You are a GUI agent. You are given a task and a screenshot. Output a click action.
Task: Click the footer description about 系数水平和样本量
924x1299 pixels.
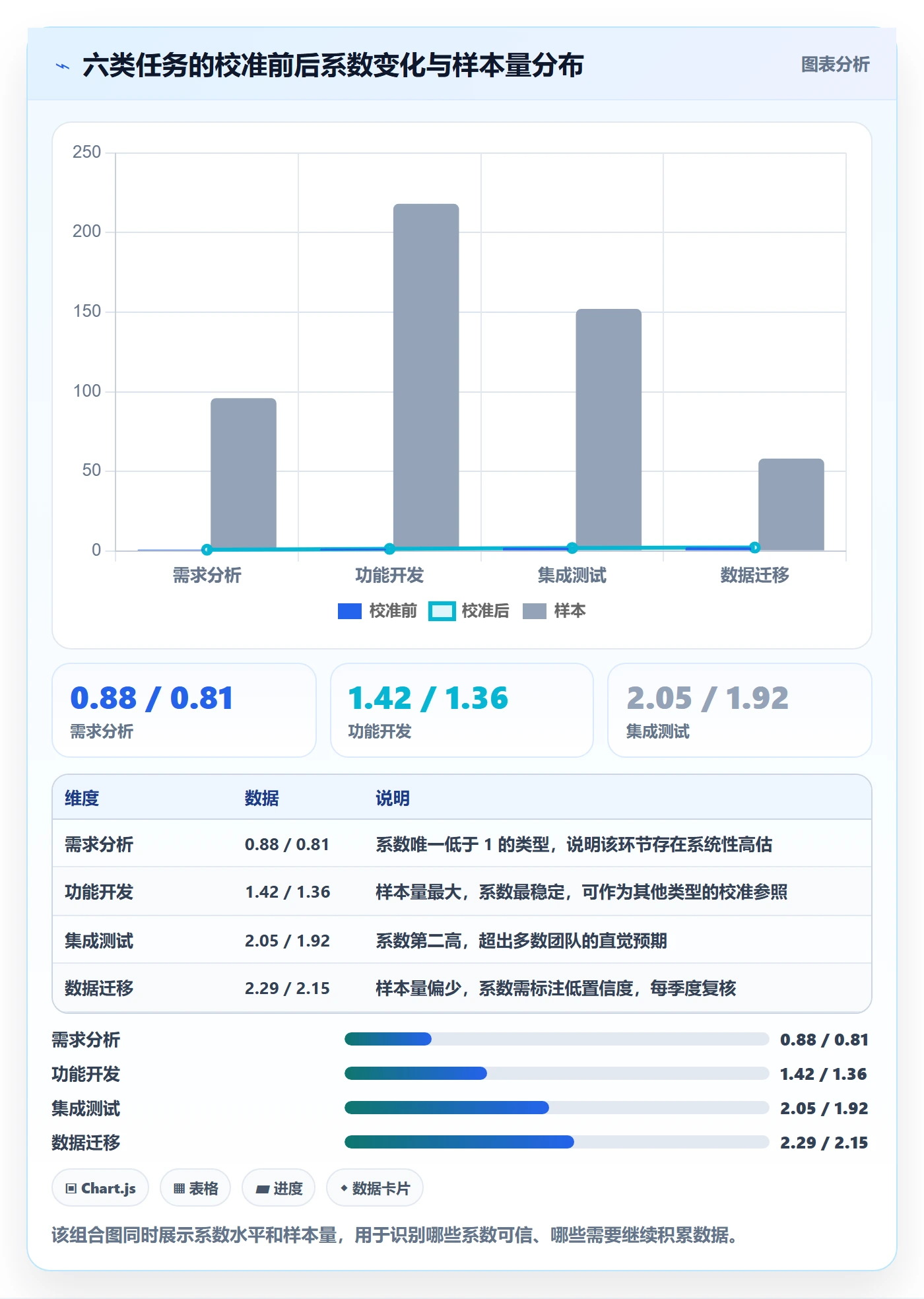(395, 1235)
